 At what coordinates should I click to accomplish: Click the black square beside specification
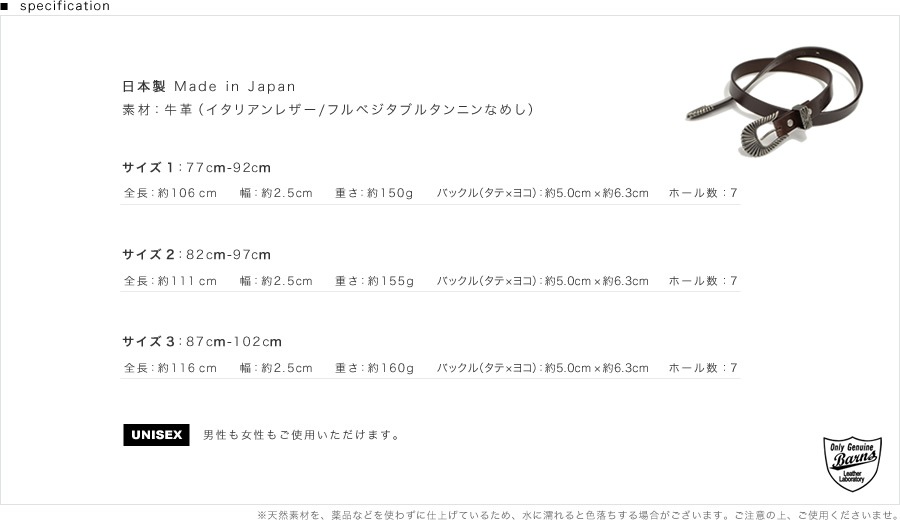pyautogui.click(x=5, y=6)
